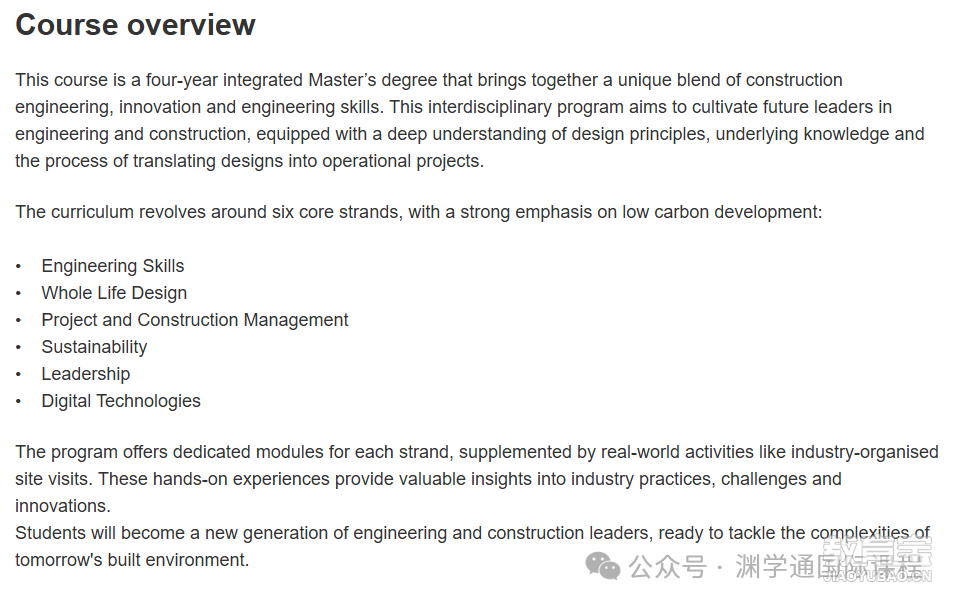
Task: Click the WeChat logo icon in the watermark
Action: tap(602, 565)
